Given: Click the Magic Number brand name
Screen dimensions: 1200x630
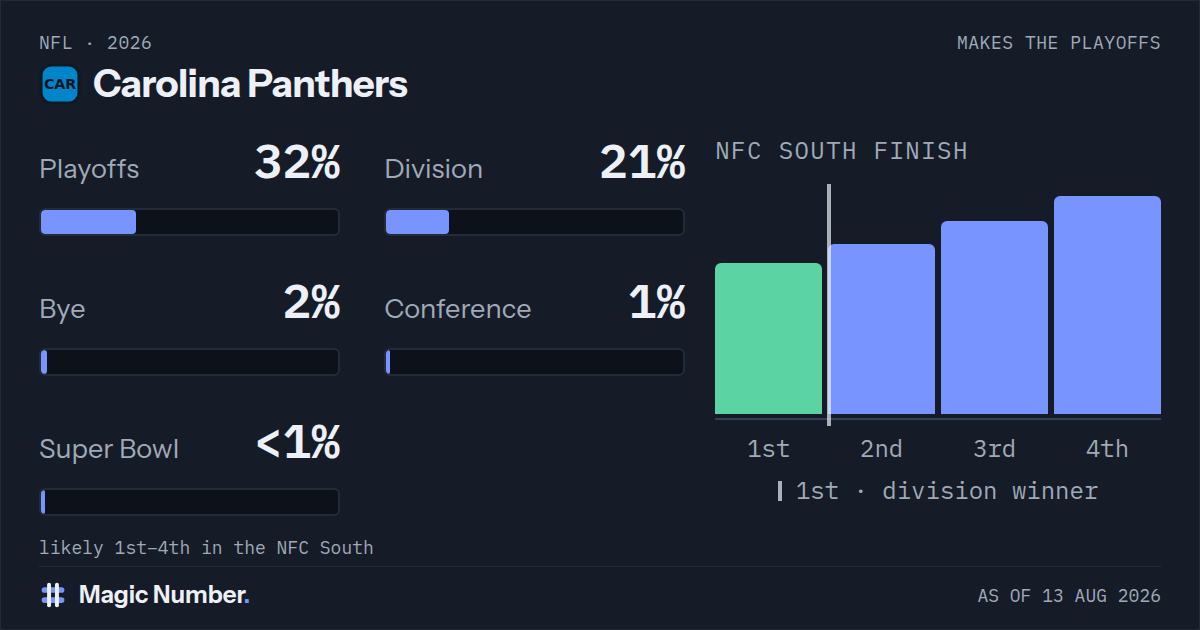Looking at the screenshot, I should tap(164, 595).
